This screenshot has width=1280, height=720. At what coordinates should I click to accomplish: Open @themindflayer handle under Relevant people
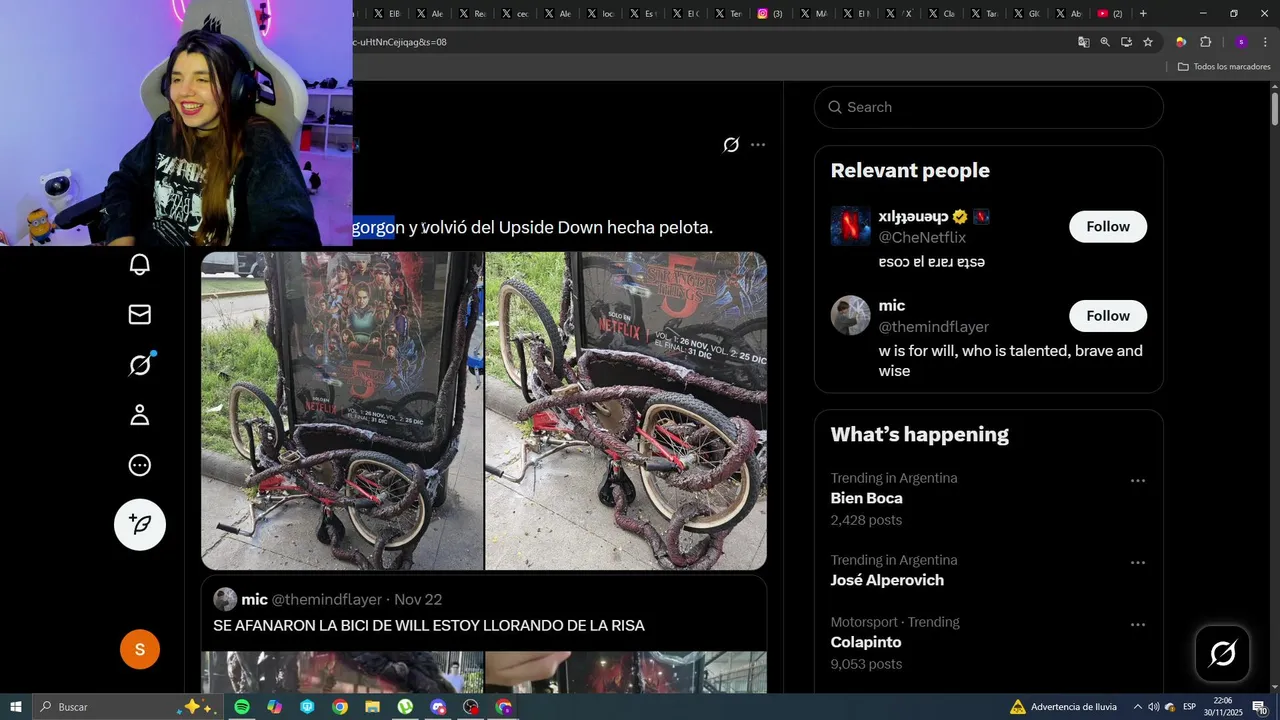pos(933,327)
